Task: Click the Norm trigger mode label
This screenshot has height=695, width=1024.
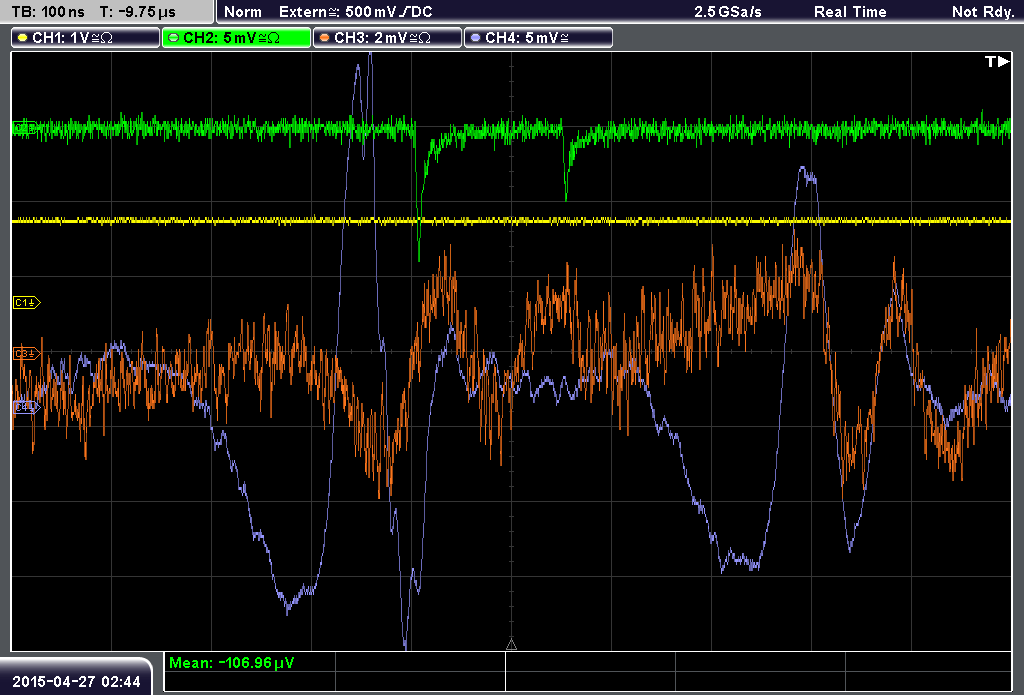Action: pos(243,12)
